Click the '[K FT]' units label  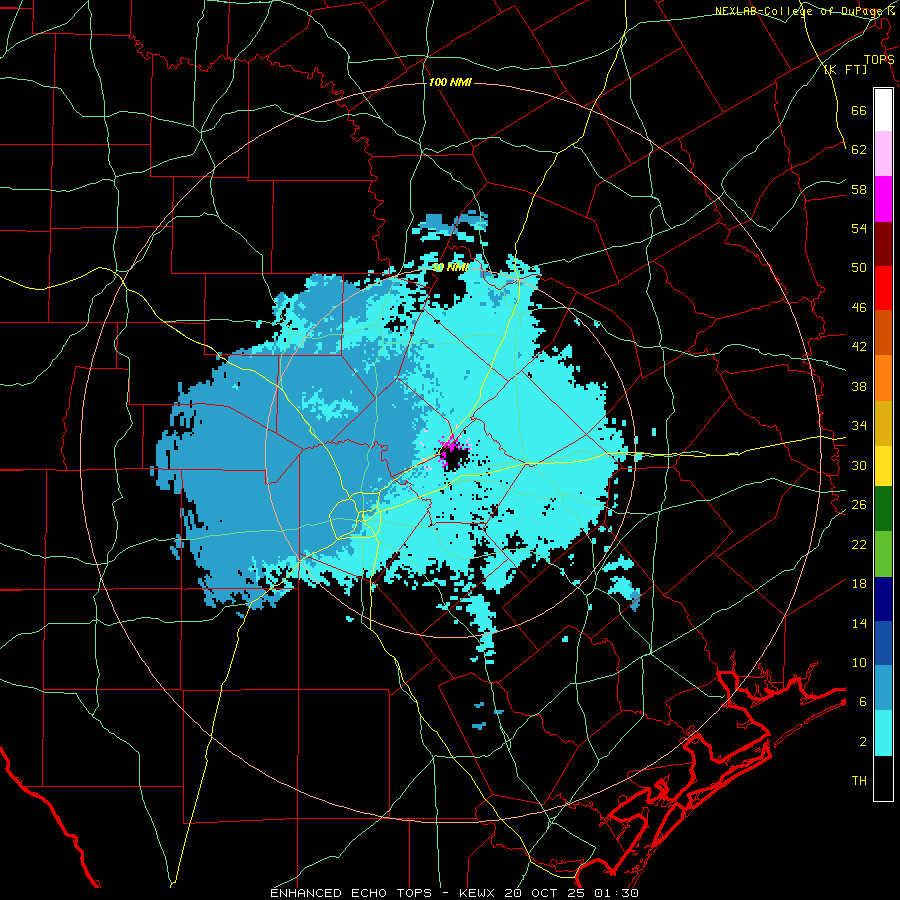[x=845, y=69]
